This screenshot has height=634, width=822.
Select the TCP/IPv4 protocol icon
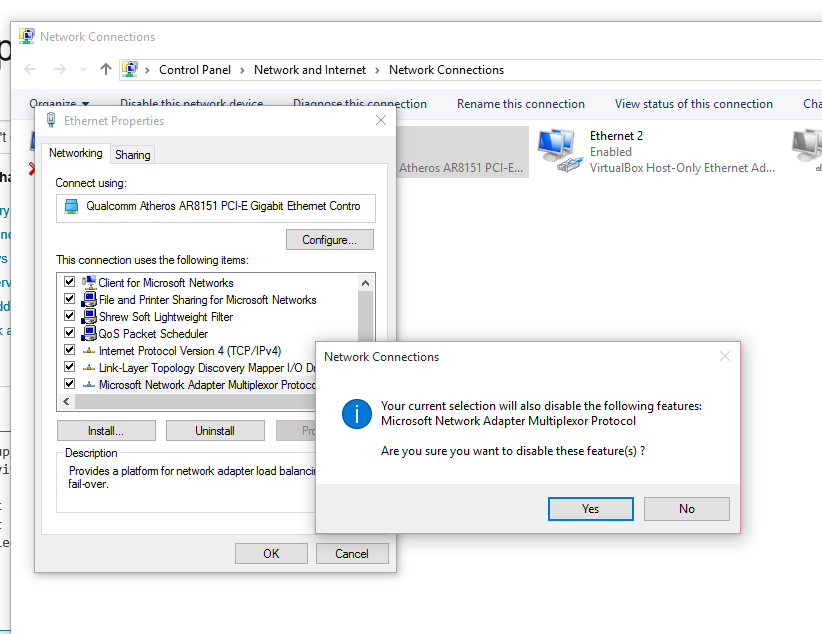tap(89, 350)
